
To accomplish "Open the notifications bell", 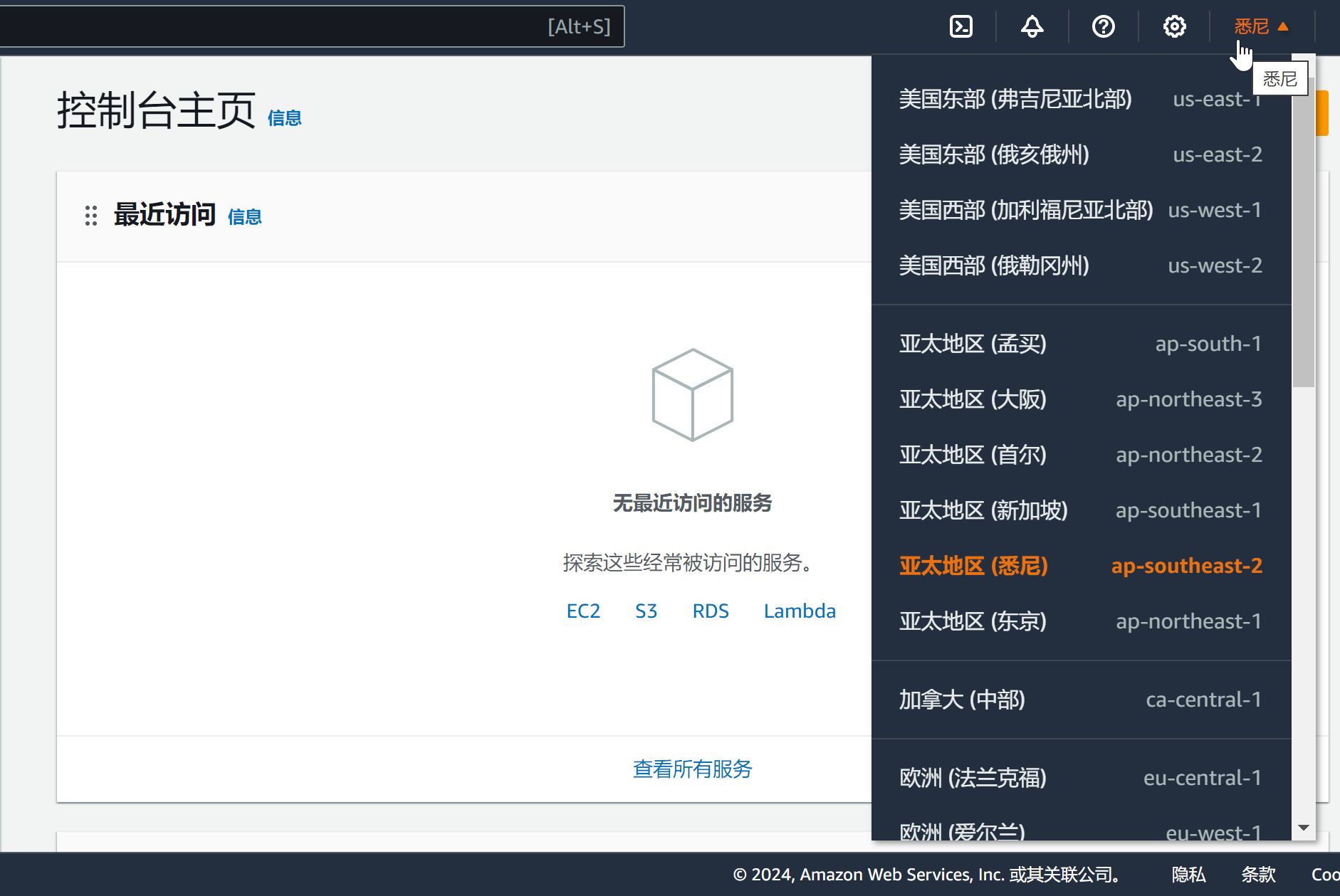I will tap(1032, 27).
